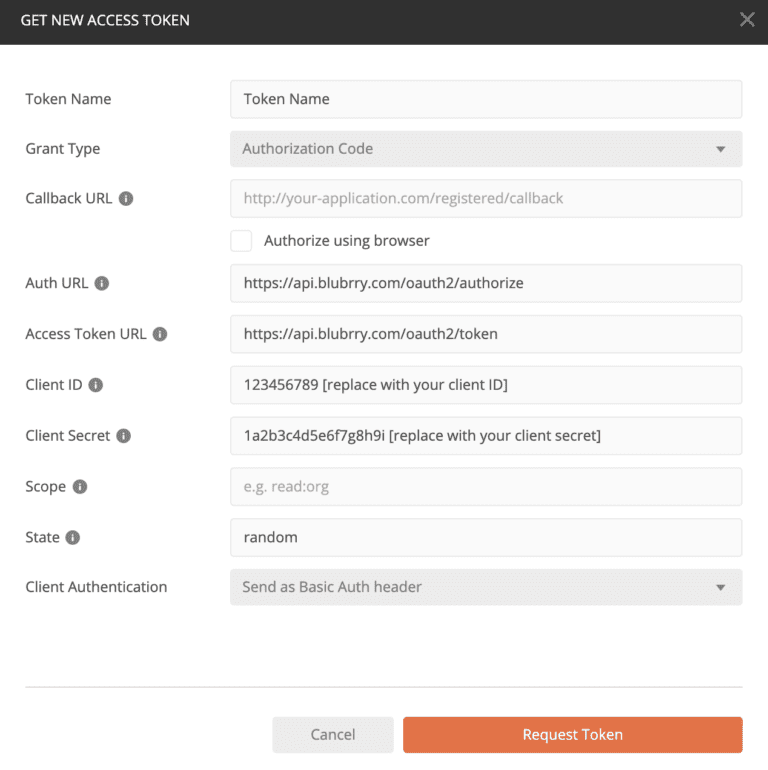Click the Client Secret info icon
This screenshot has height=770, width=768.
[124, 436]
